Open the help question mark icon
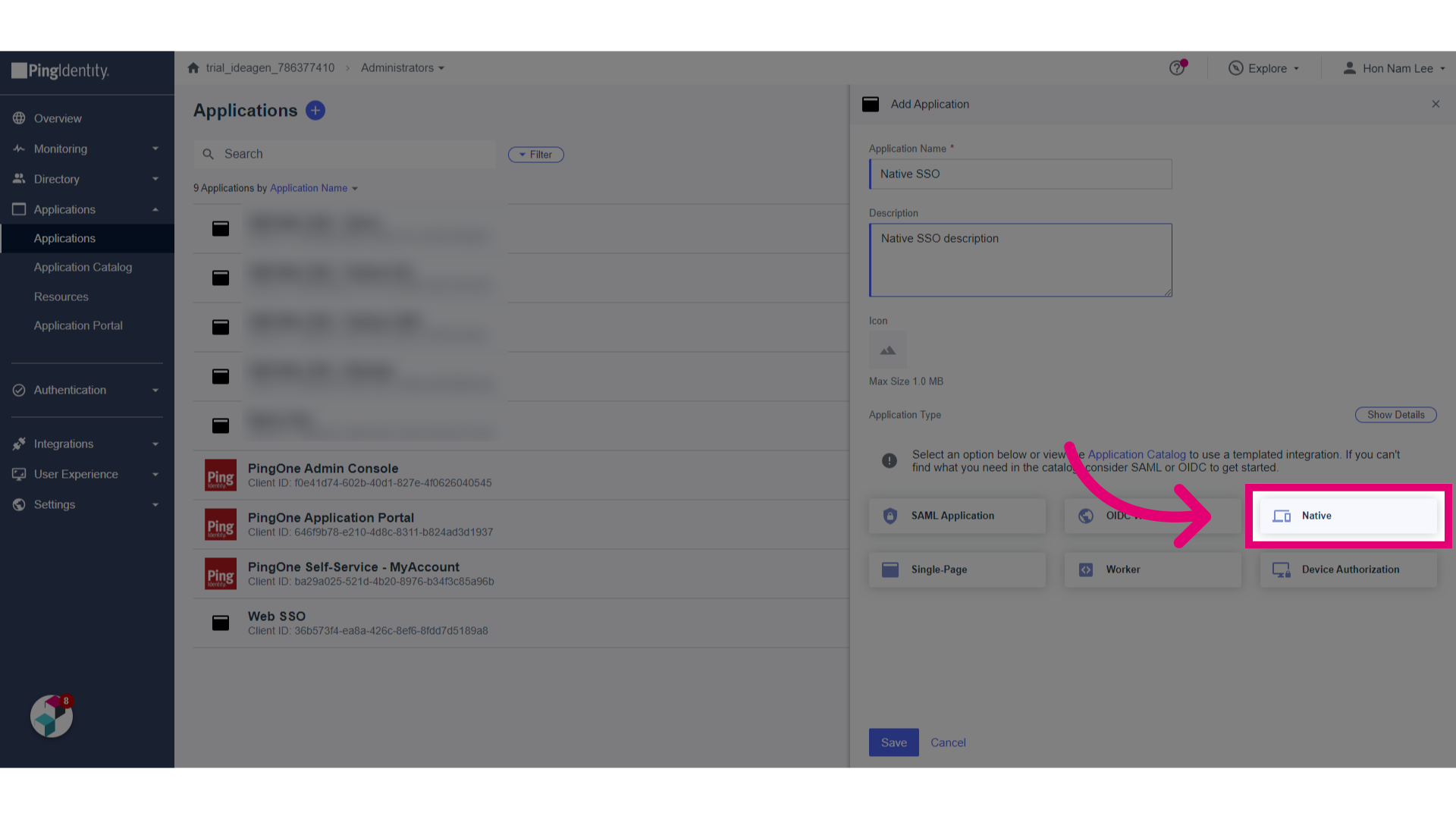Viewport: 1456px width, 819px height. point(1177,68)
